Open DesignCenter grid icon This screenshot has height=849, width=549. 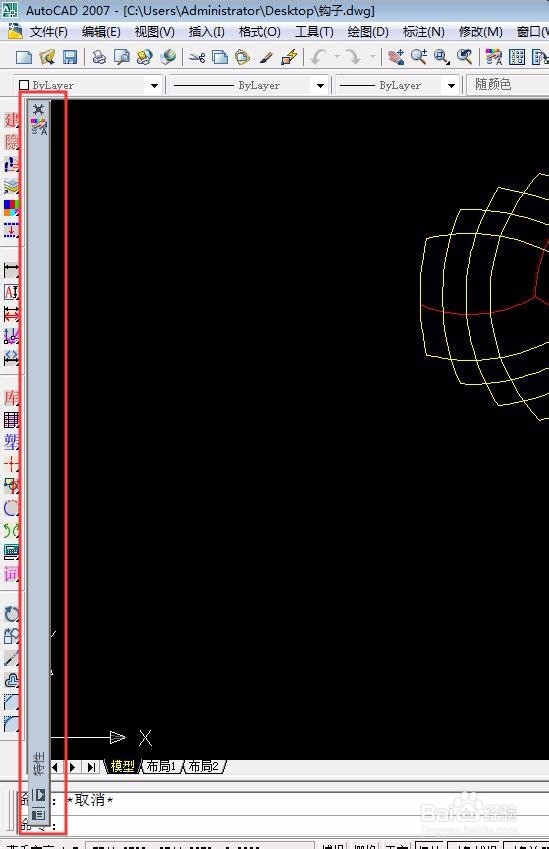coord(517,57)
